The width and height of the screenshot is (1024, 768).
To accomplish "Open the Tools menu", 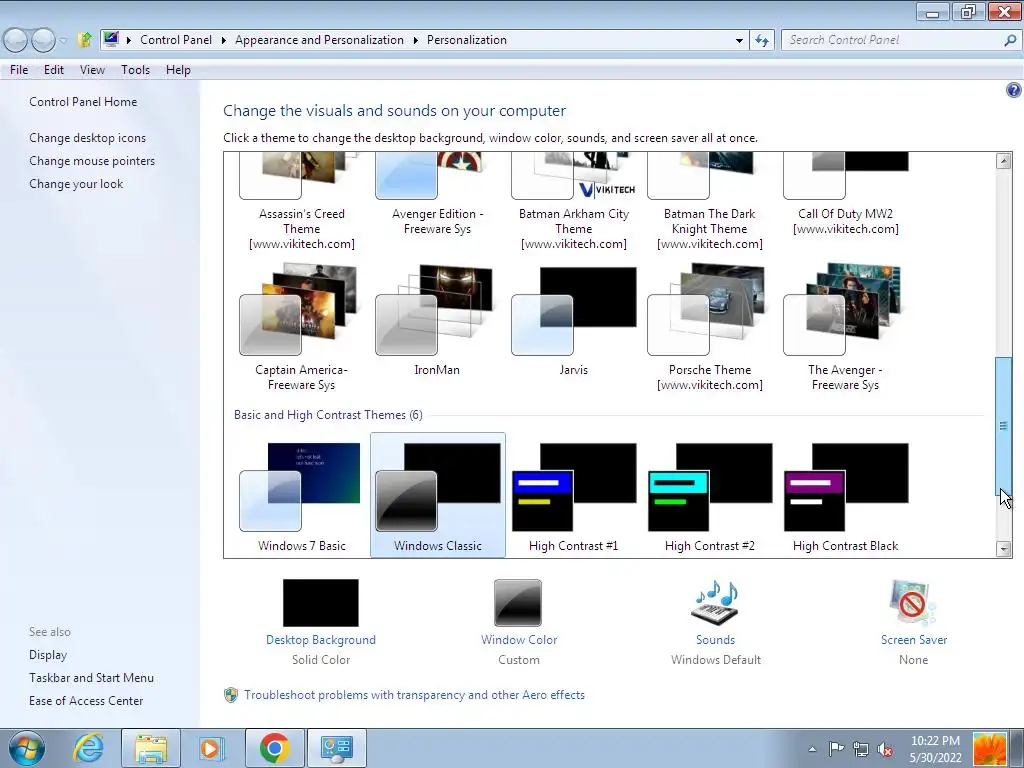I will click(x=135, y=70).
